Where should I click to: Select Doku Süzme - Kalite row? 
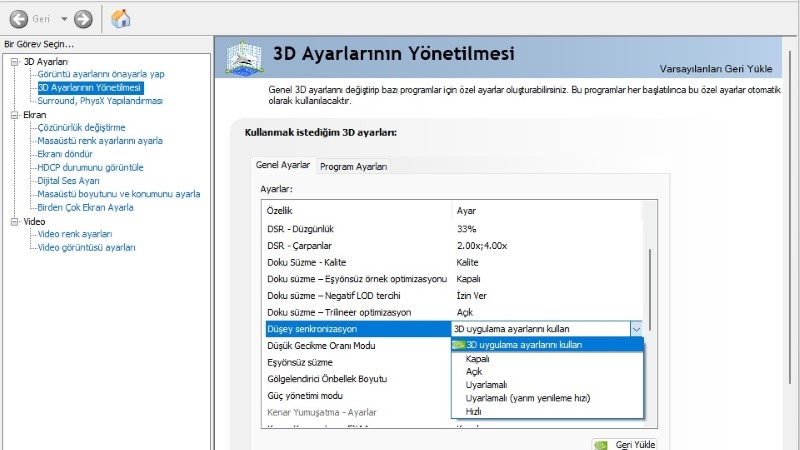[452, 262]
